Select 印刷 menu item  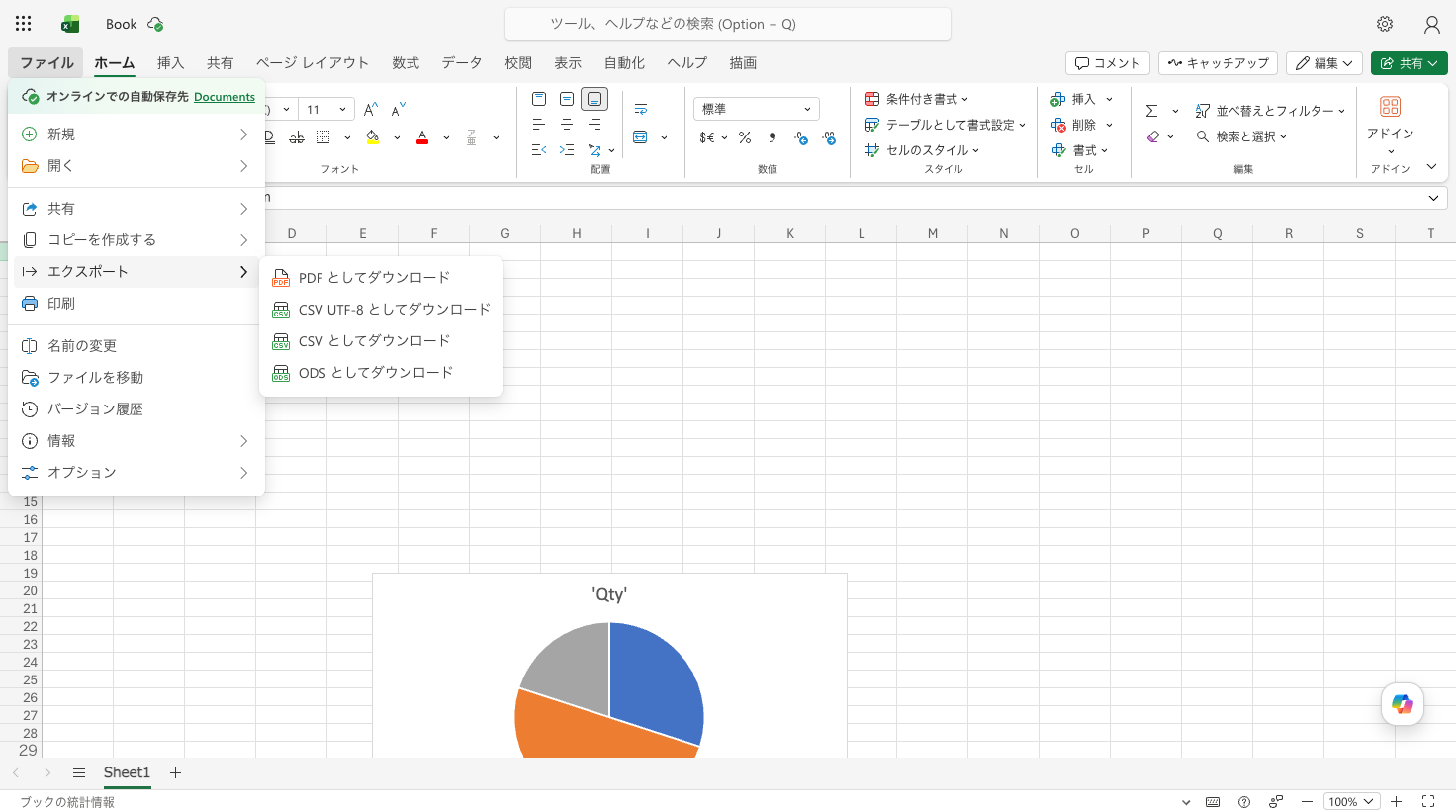click(136, 304)
